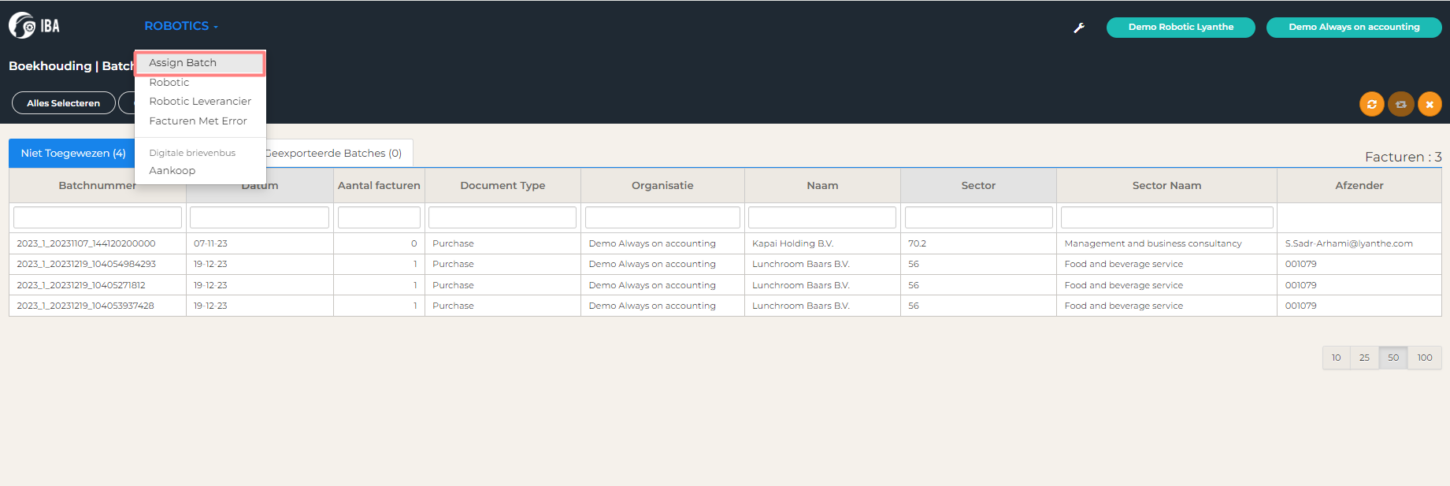Select Aankoop in the dropdown menu

(172, 171)
